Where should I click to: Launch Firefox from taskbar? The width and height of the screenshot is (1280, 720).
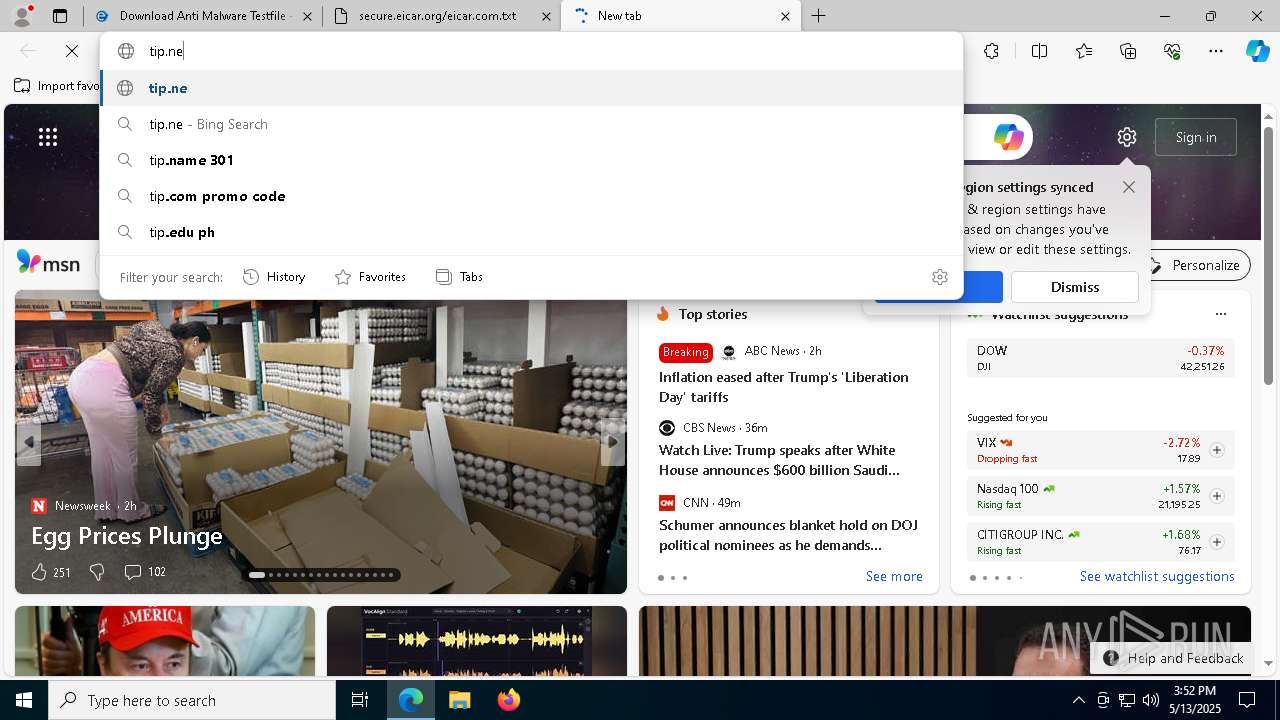(x=508, y=700)
